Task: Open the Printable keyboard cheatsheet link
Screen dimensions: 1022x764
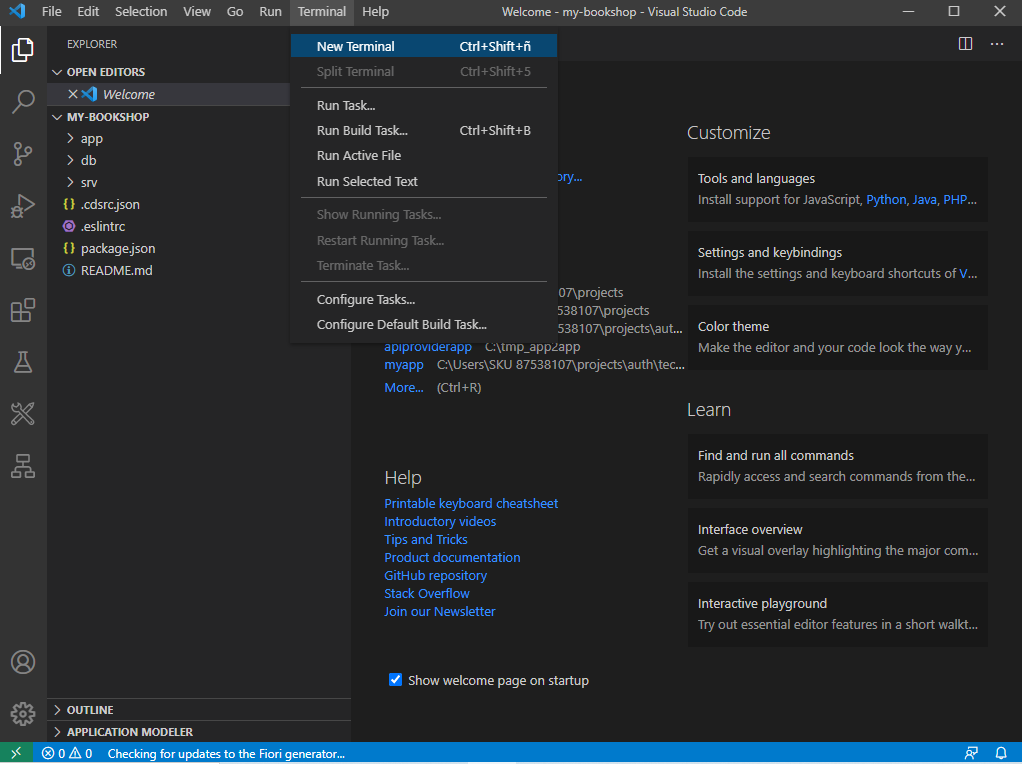Action: (x=471, y=503)
